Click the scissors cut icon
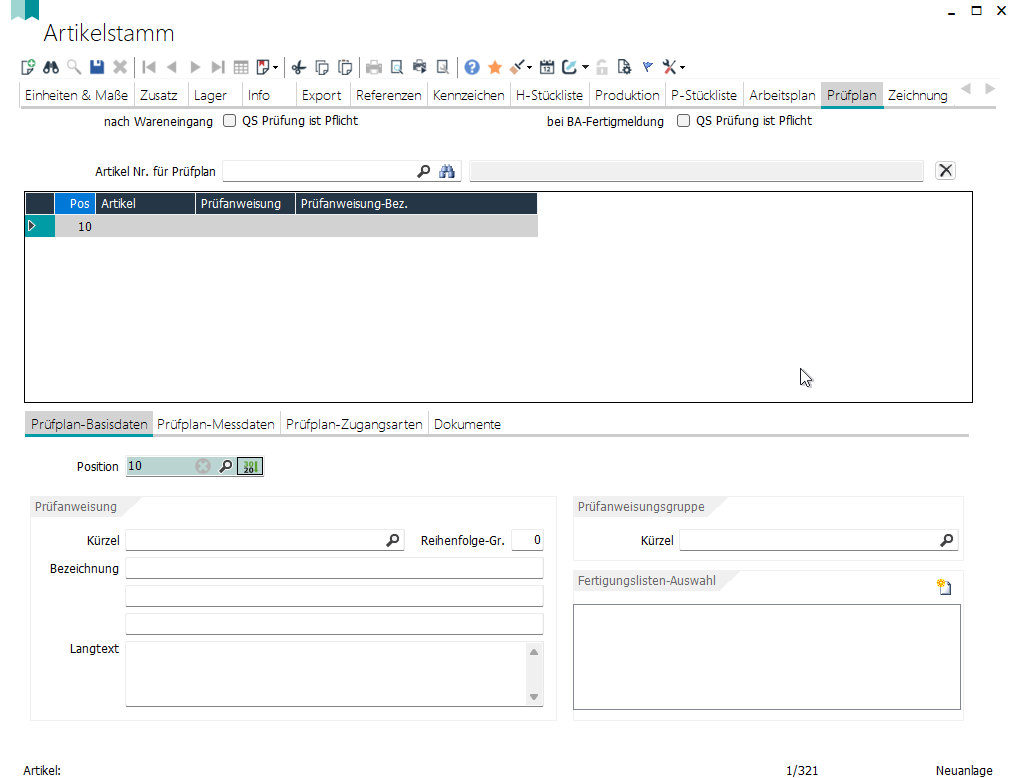The image size is (1017, 778). tap(299, 67)
